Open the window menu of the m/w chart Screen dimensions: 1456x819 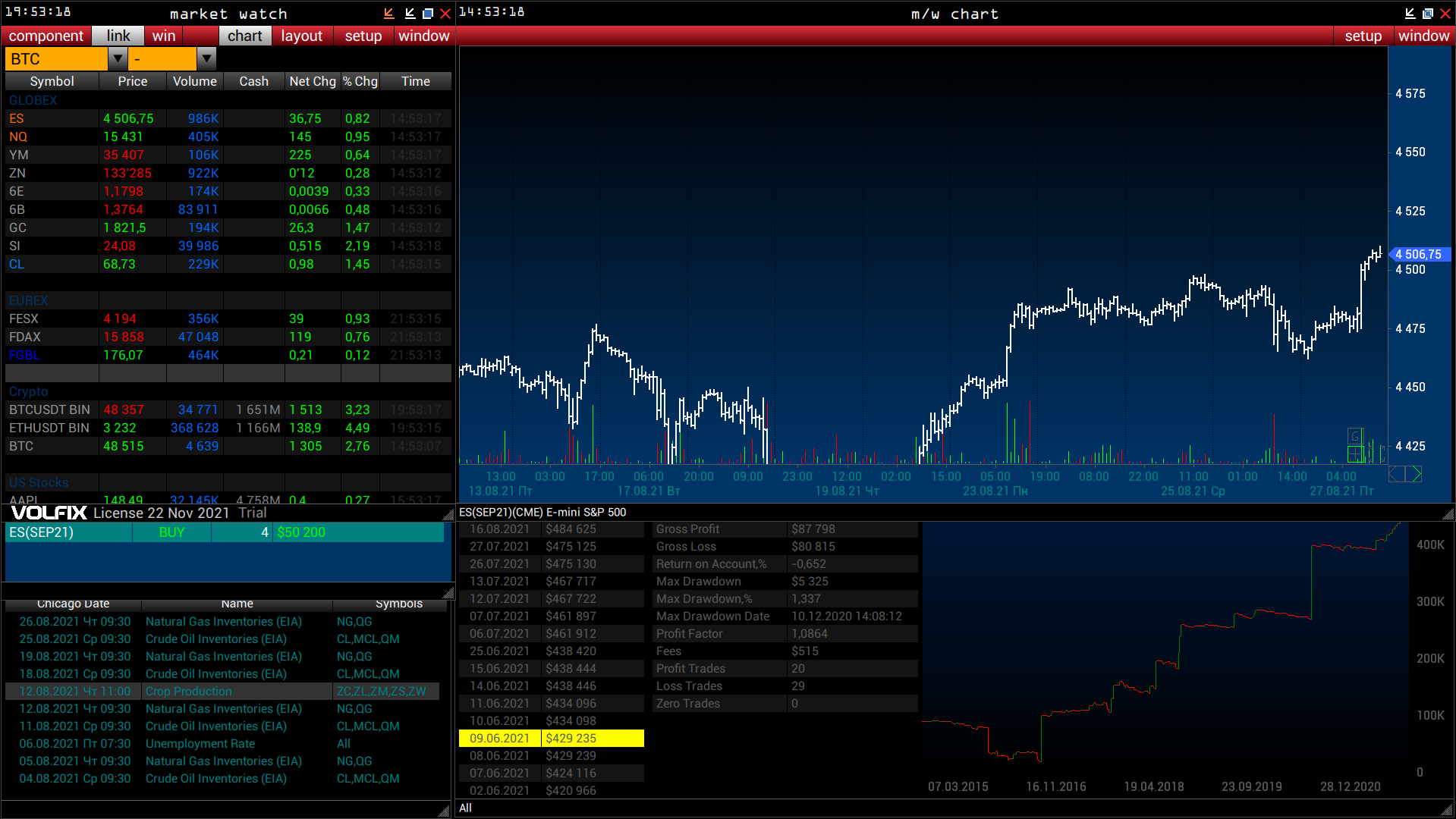pos(1423,36)
